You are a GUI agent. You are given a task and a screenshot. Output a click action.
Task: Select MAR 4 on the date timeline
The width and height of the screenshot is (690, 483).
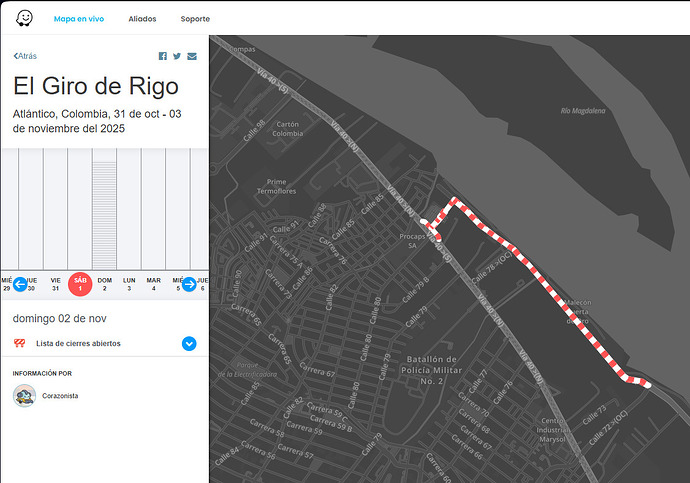tap(153, 284)
